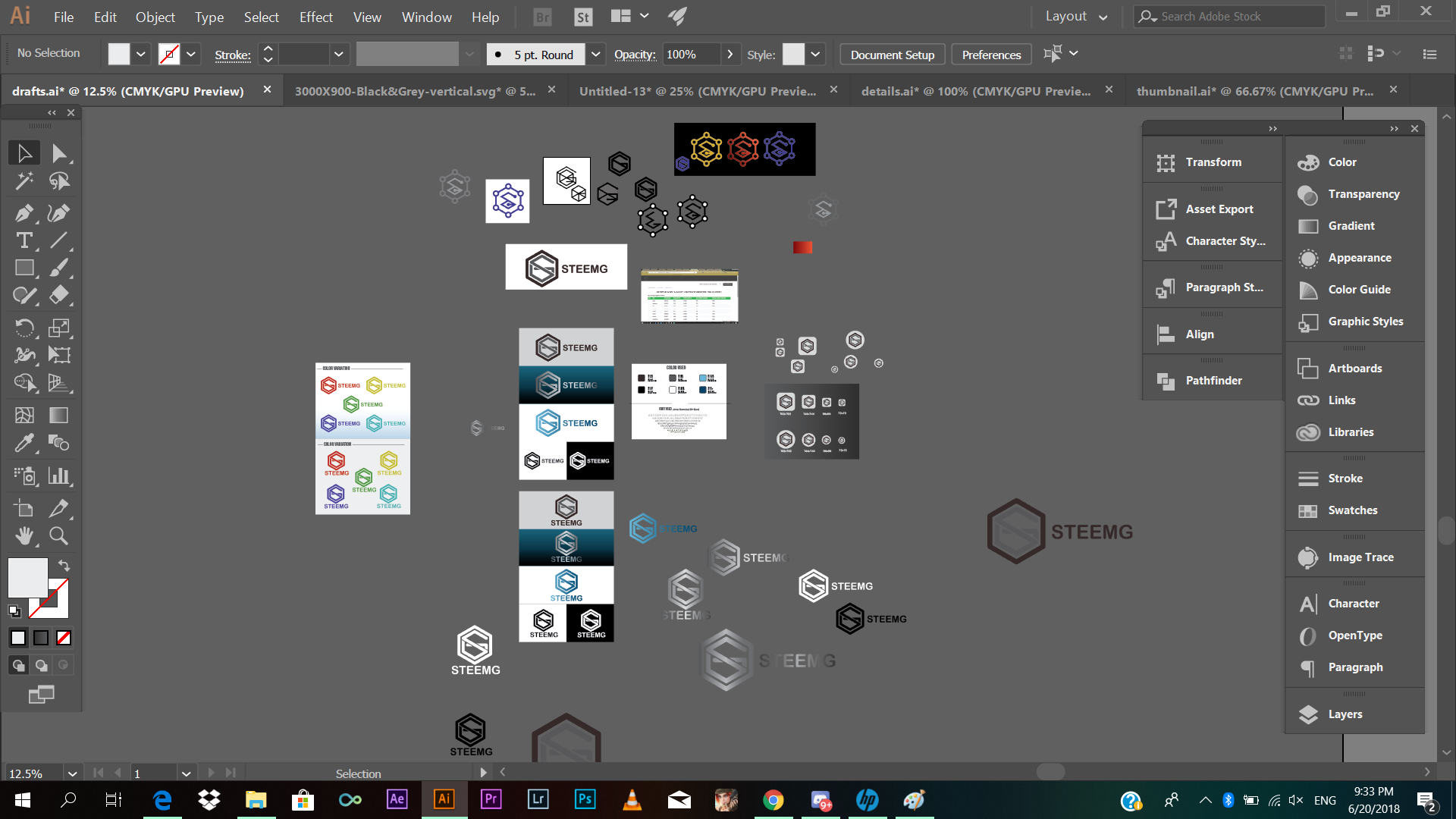Open the 5 pt. Round brush dropdown

click(596, 54)
